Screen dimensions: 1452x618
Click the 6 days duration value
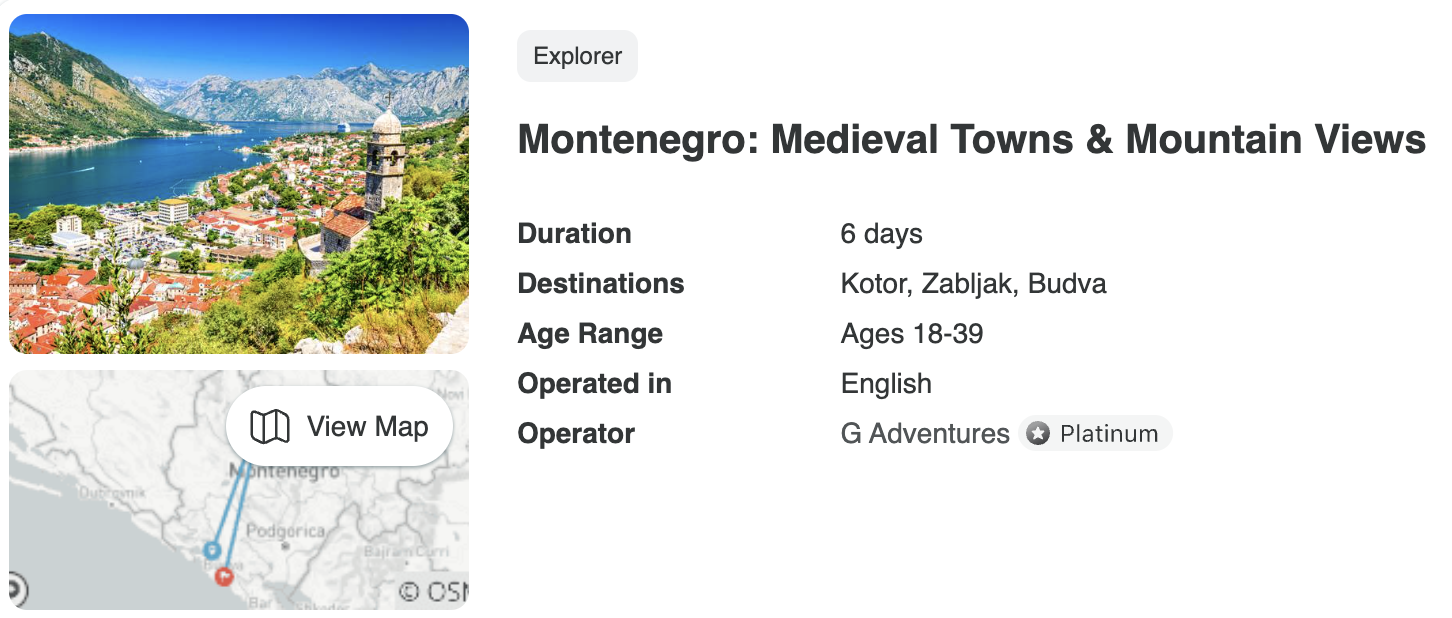(881, 234)
